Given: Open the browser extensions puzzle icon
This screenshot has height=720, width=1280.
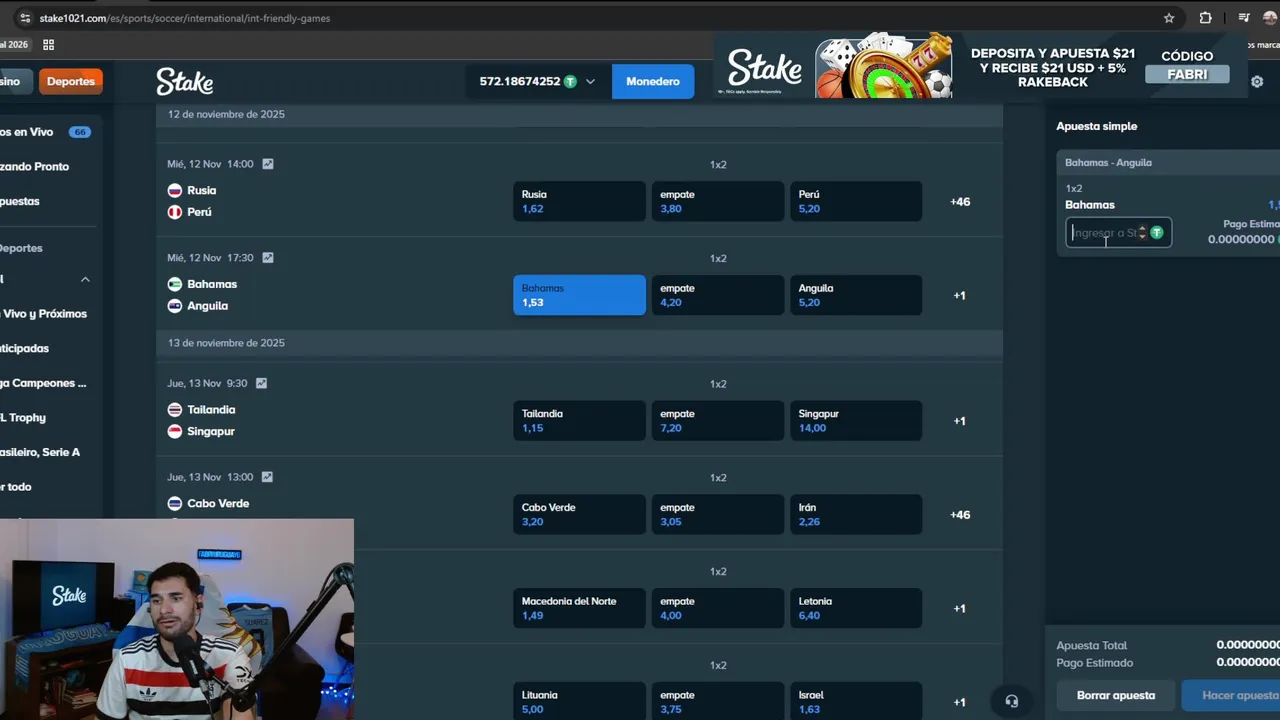Looking at the screenshot, I should tap(1206, 18).
